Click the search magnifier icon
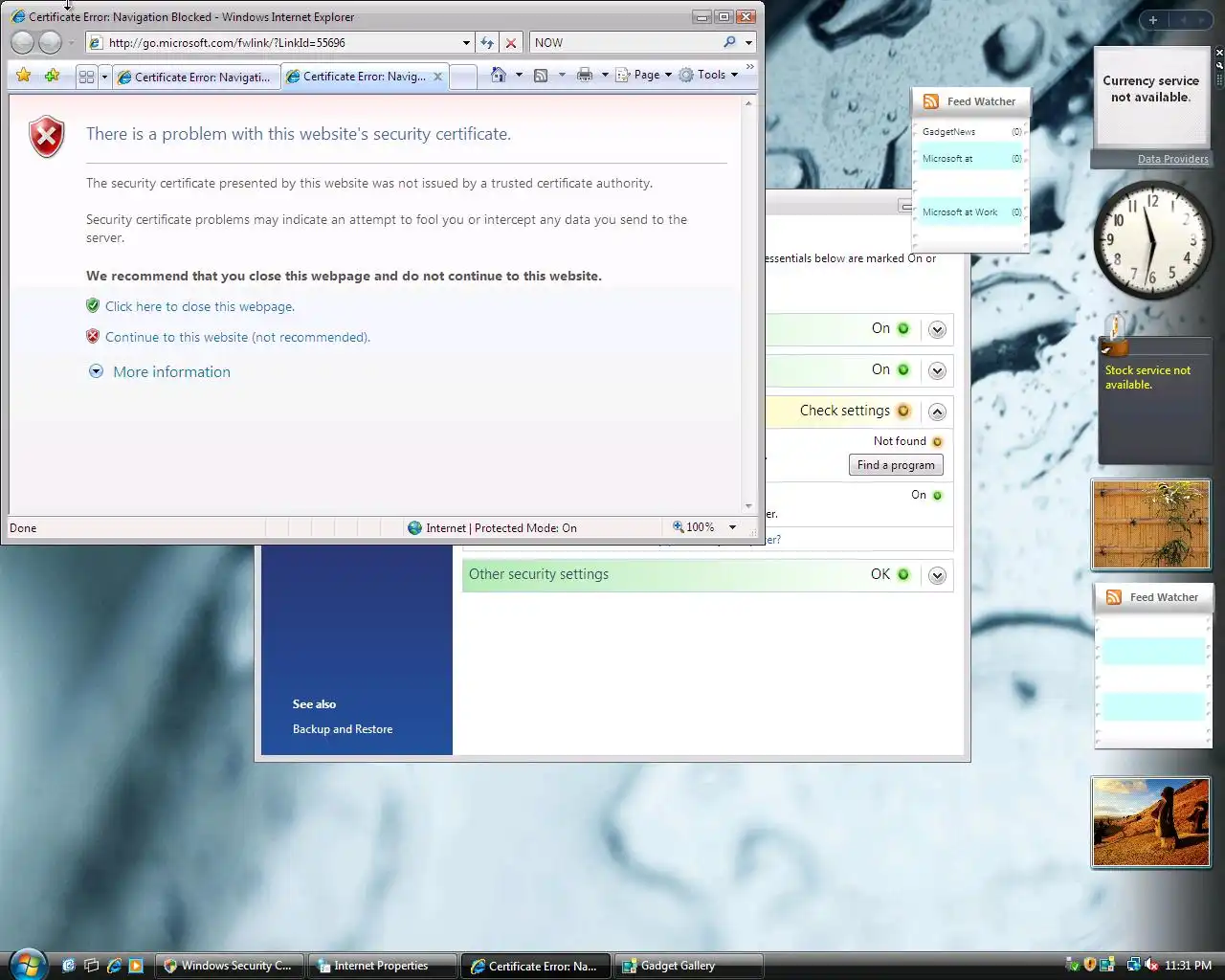Image resolution: width=1225 pixels, height=980 pixels. point(729,42)
